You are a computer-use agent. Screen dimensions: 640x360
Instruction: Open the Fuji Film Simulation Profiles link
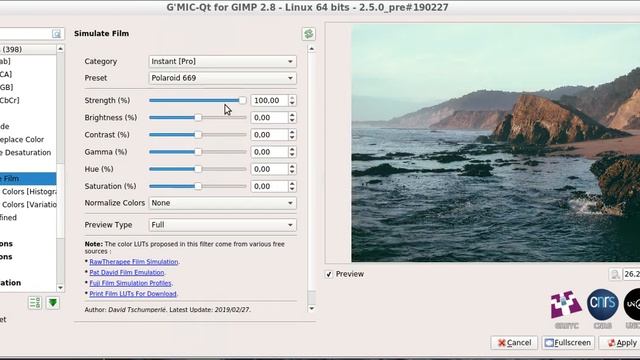pyautogui.click(x=131, y=283)
